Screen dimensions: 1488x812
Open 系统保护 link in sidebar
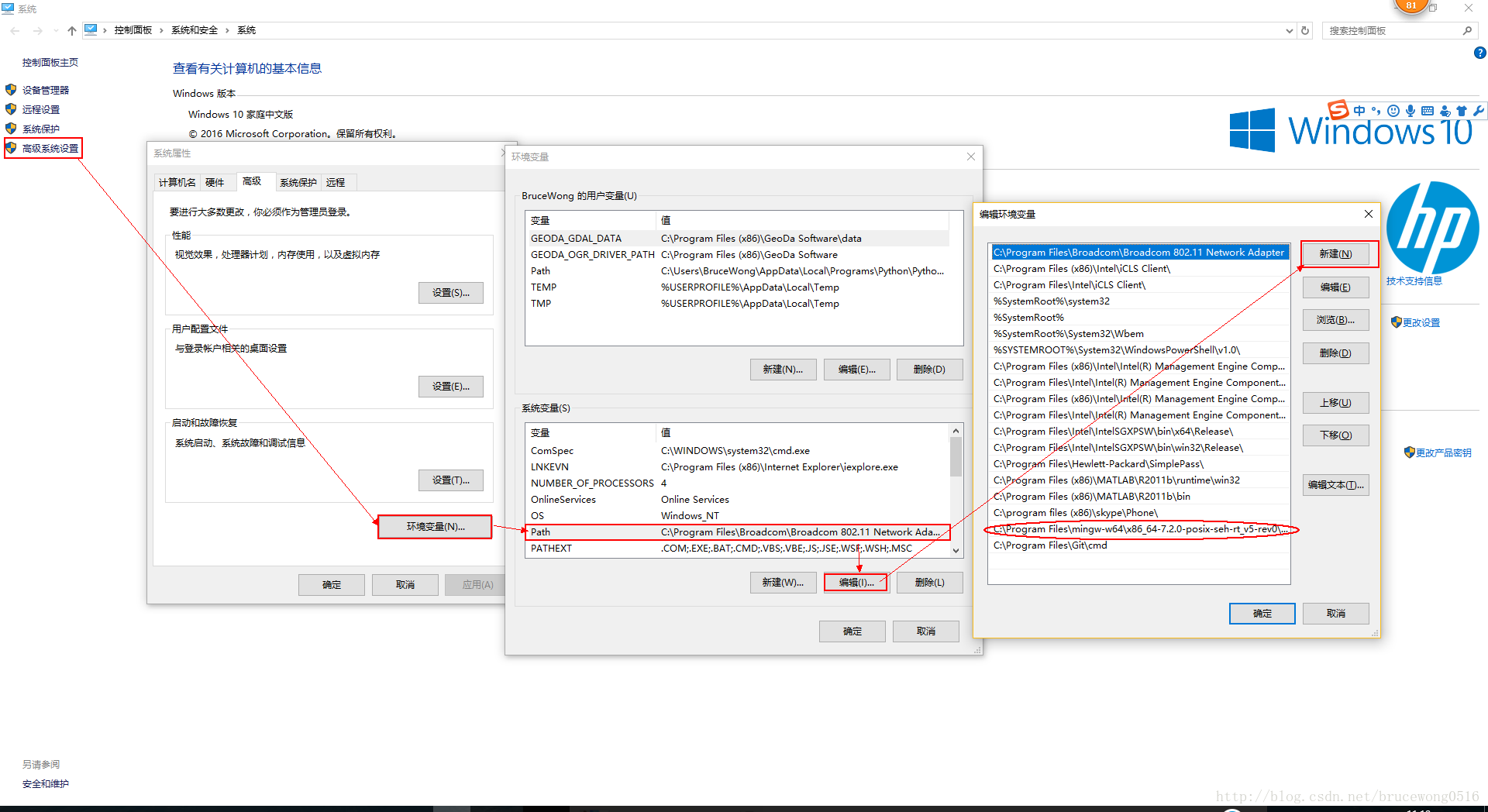40,129
